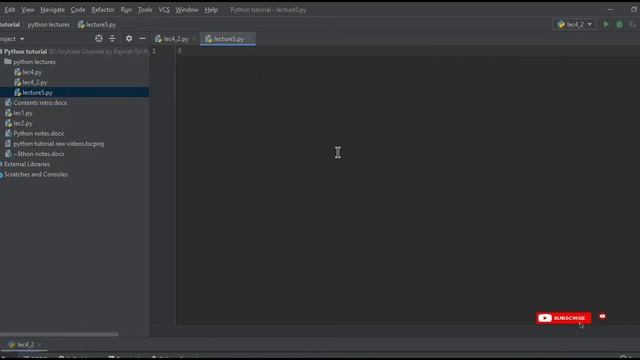Click lecture5.py breadcrumb in navigation bar
This screenshot has height=360, width=640.
pyautogui.click(x=97, y=24)
